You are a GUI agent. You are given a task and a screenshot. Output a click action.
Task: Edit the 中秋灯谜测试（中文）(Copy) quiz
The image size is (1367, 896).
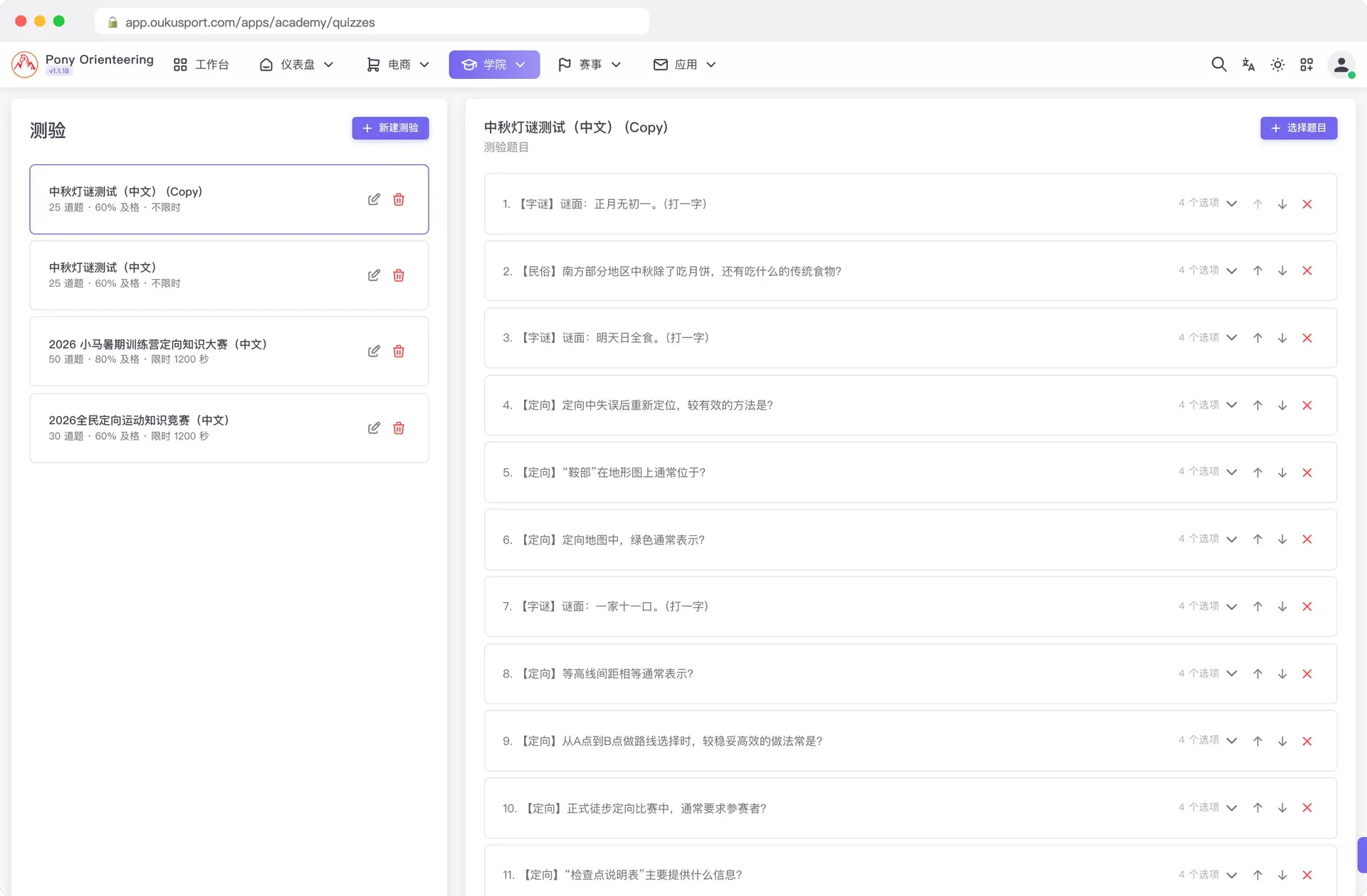[x=374, y=199]
